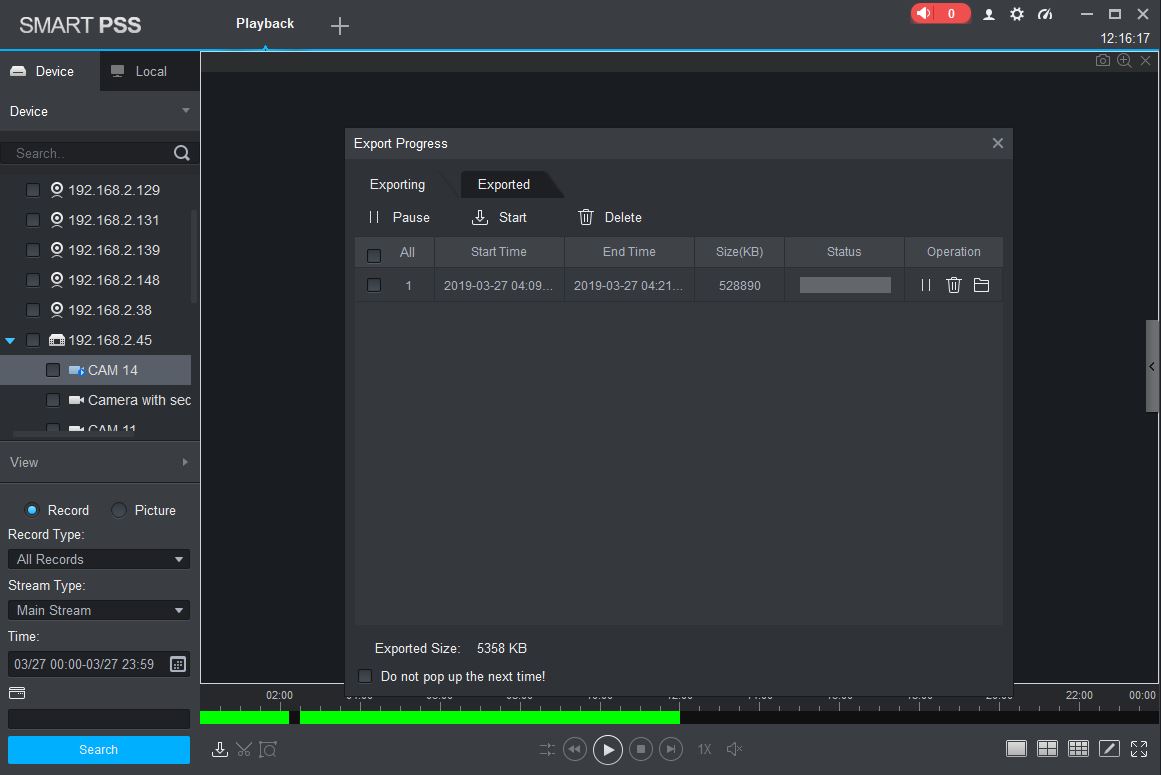Click the record card icon below Time
The height and width of the screenshot is (775, 1161).
(x=17, y=693)
